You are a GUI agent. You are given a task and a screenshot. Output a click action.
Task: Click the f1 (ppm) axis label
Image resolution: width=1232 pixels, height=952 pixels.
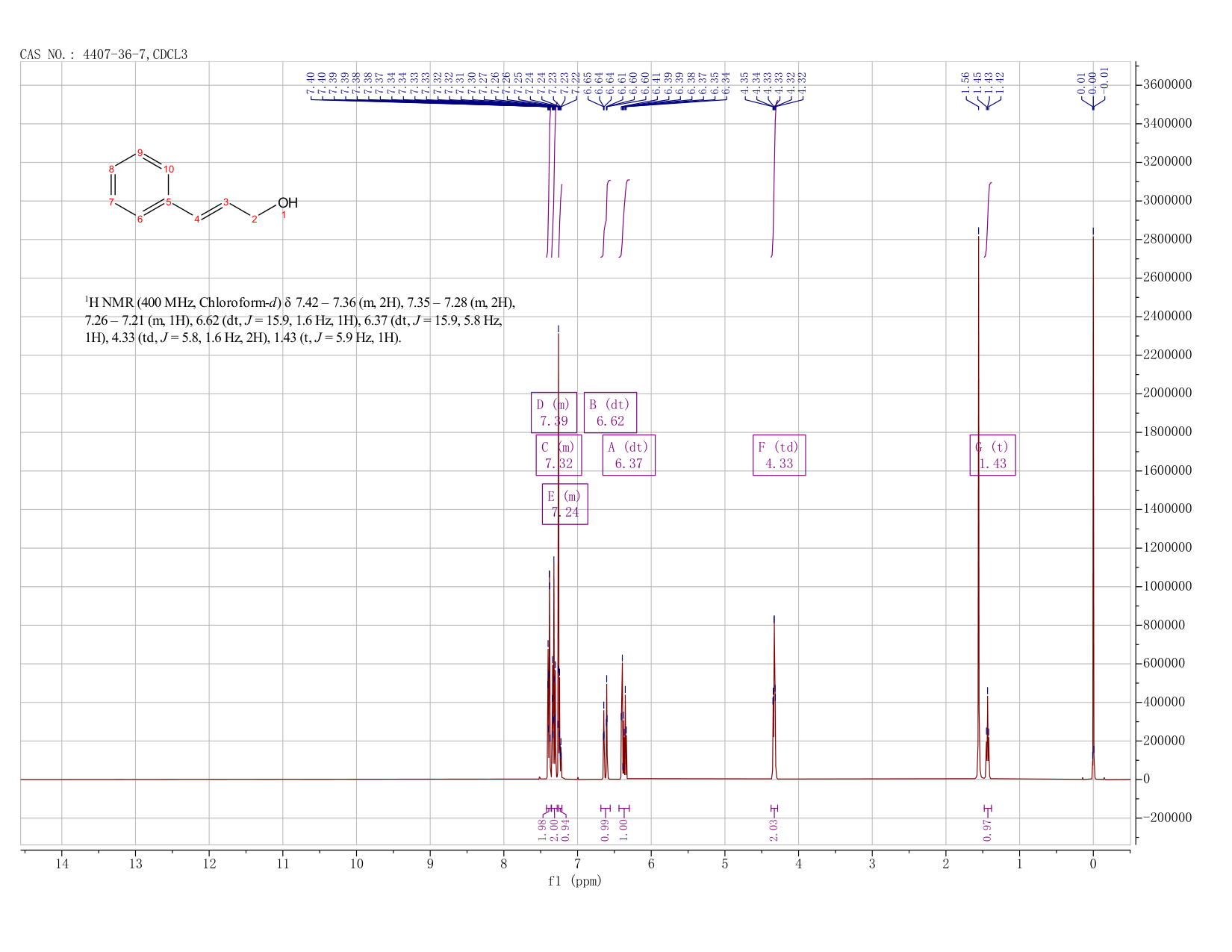click(x=575, y=881)
